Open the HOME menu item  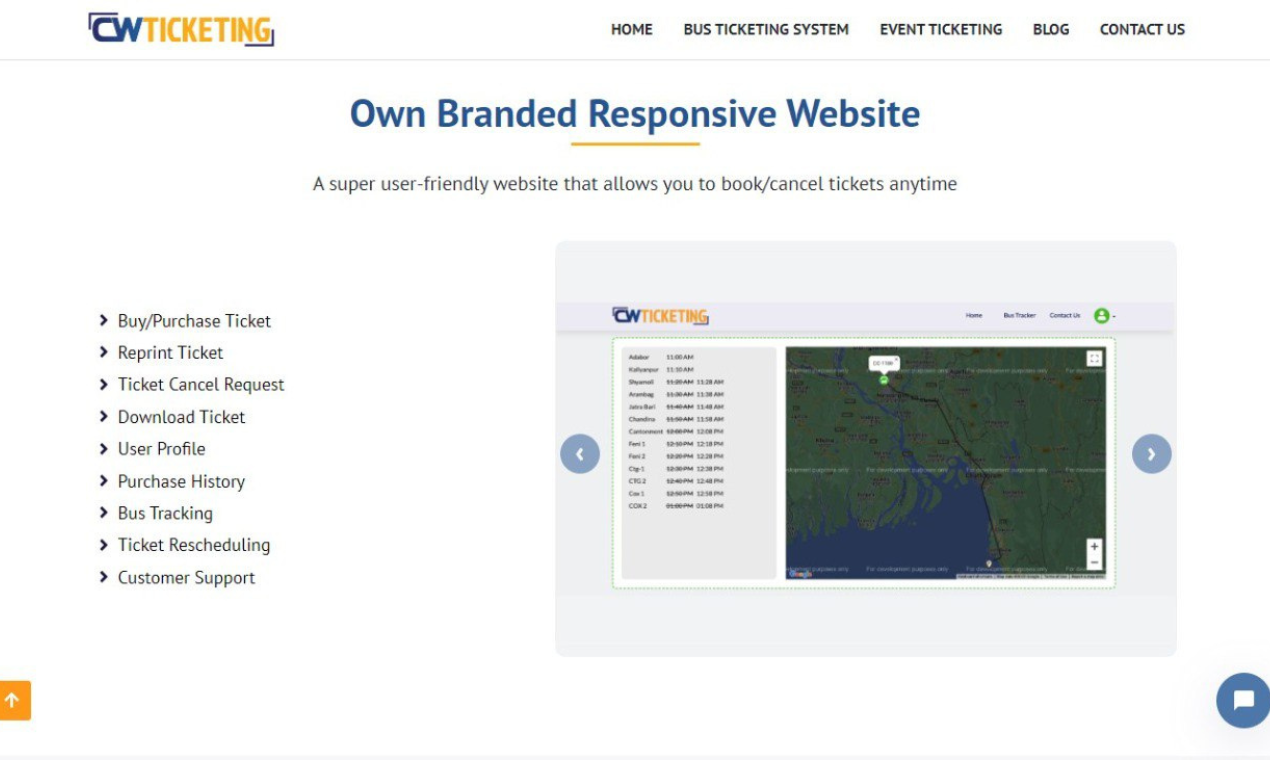631,30
